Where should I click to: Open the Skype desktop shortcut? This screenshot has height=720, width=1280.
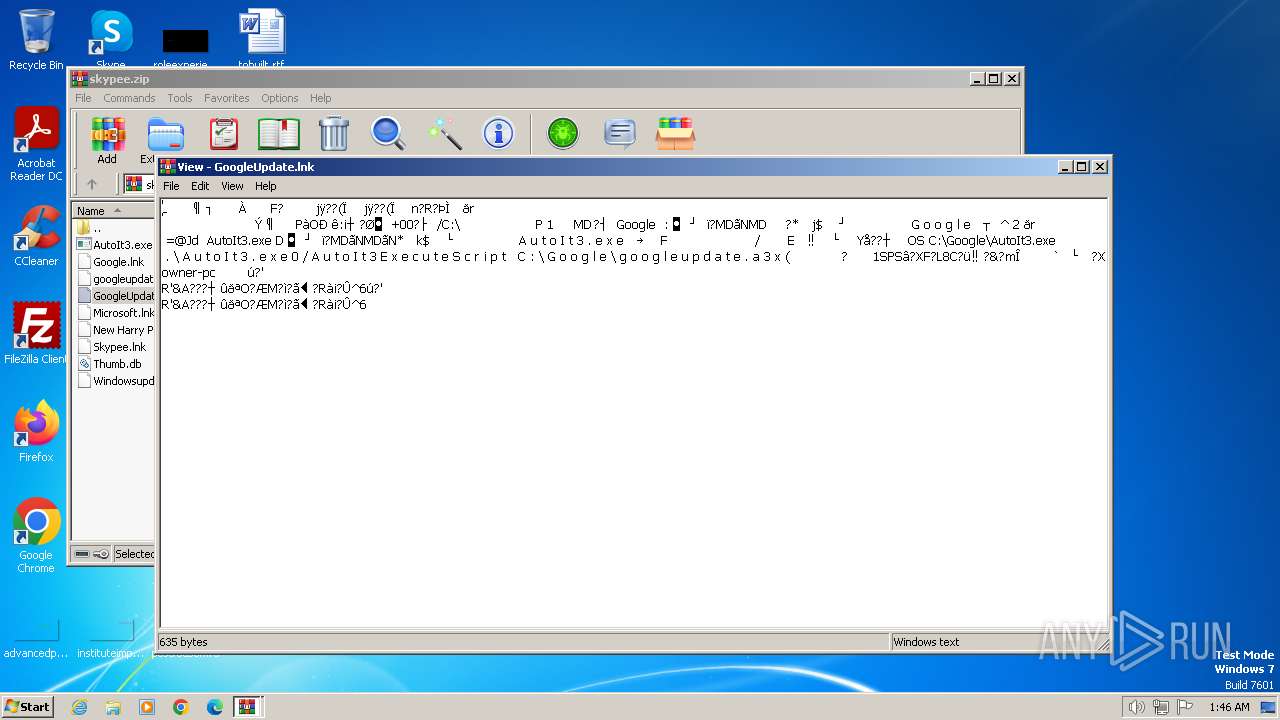pos(110,40)
